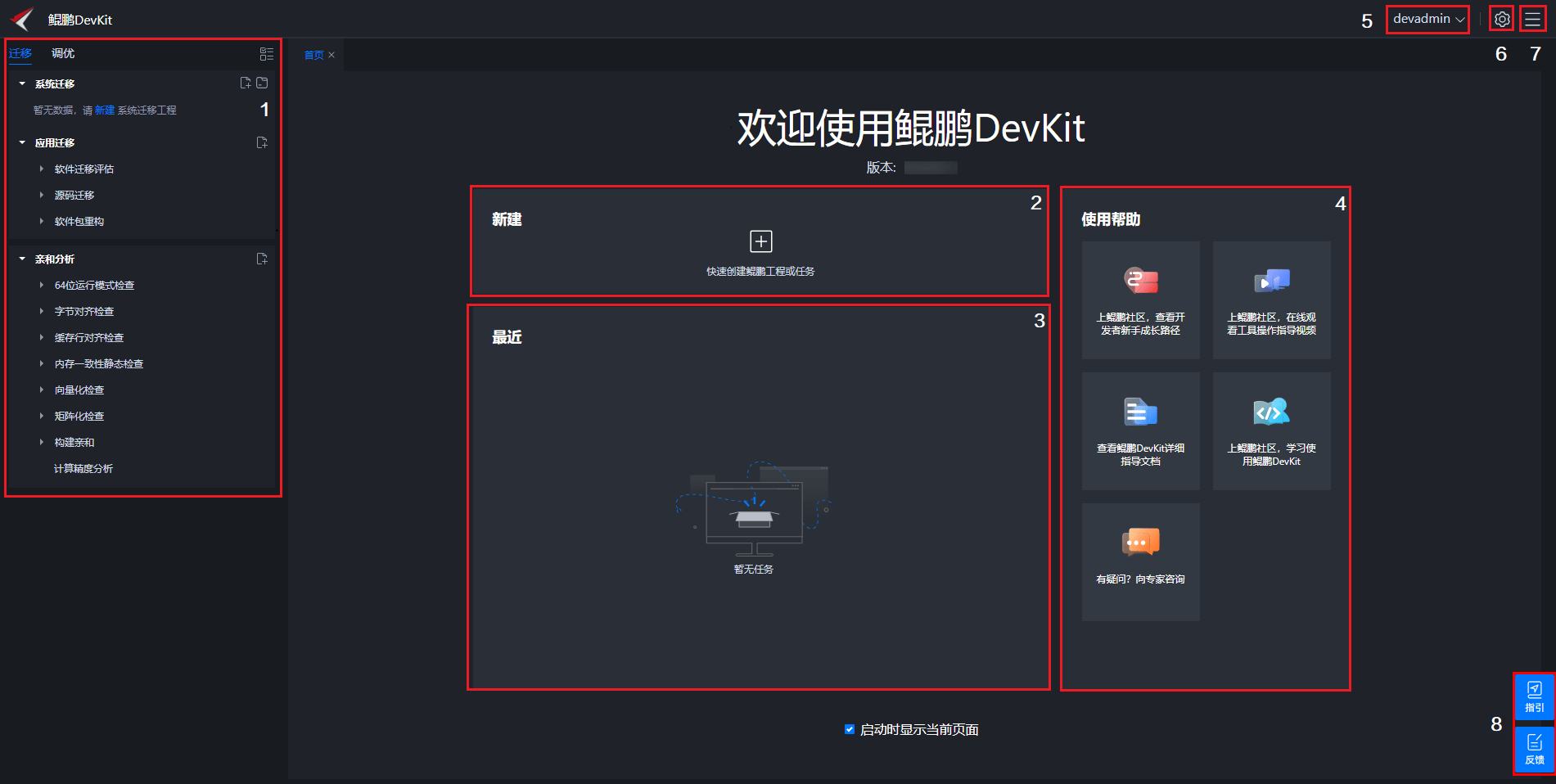Close the 首页 tab

(331, 55)
